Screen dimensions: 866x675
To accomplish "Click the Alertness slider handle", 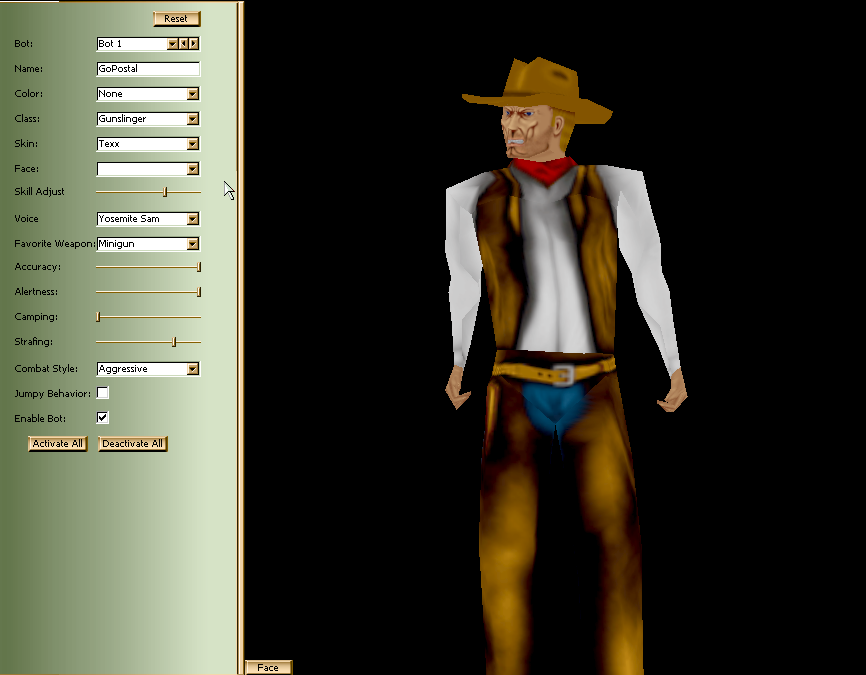I will (199, 292).
